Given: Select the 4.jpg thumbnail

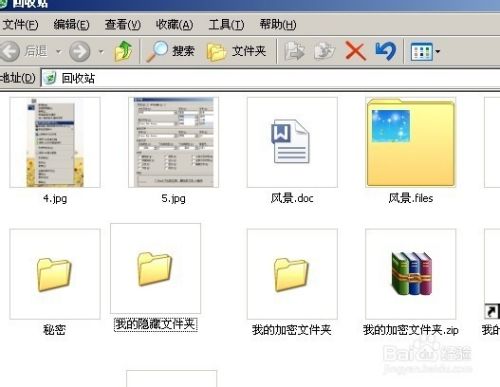Looking at the screenshot, I should click(55, 142).
